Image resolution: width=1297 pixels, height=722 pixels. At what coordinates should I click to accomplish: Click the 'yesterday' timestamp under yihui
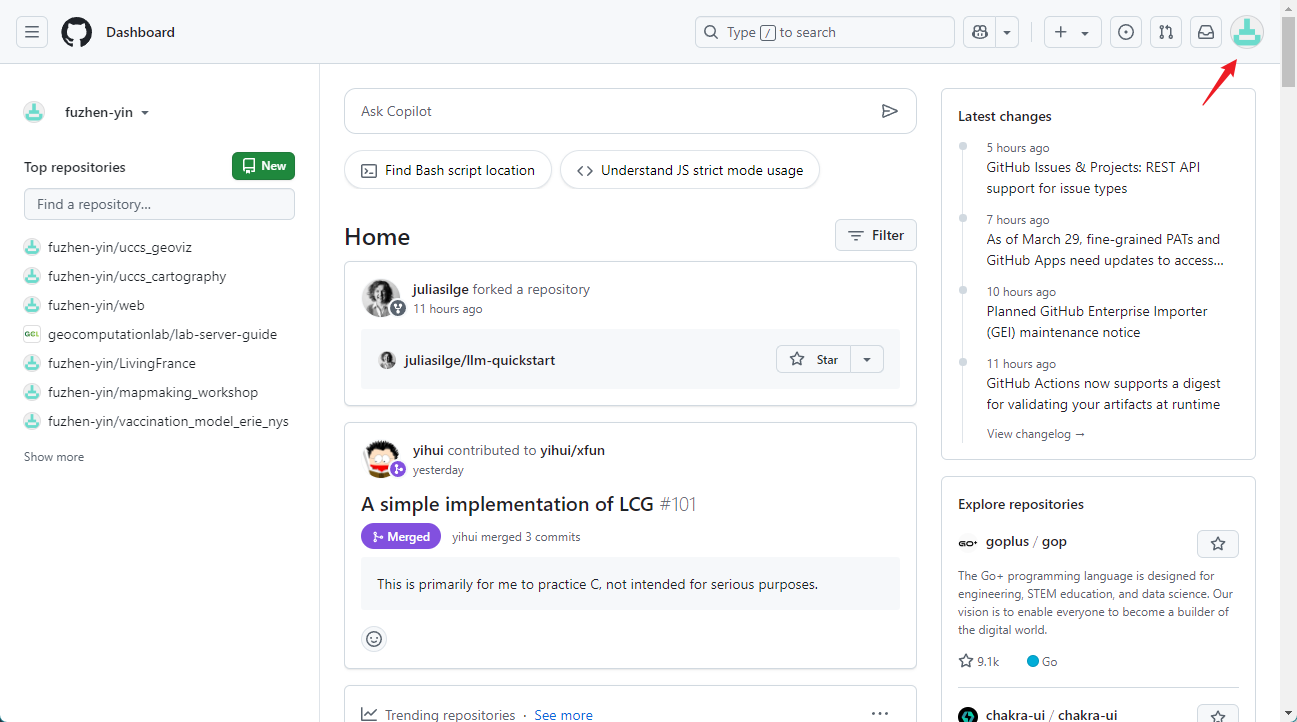pyautogui.click(x=438, y=470)
